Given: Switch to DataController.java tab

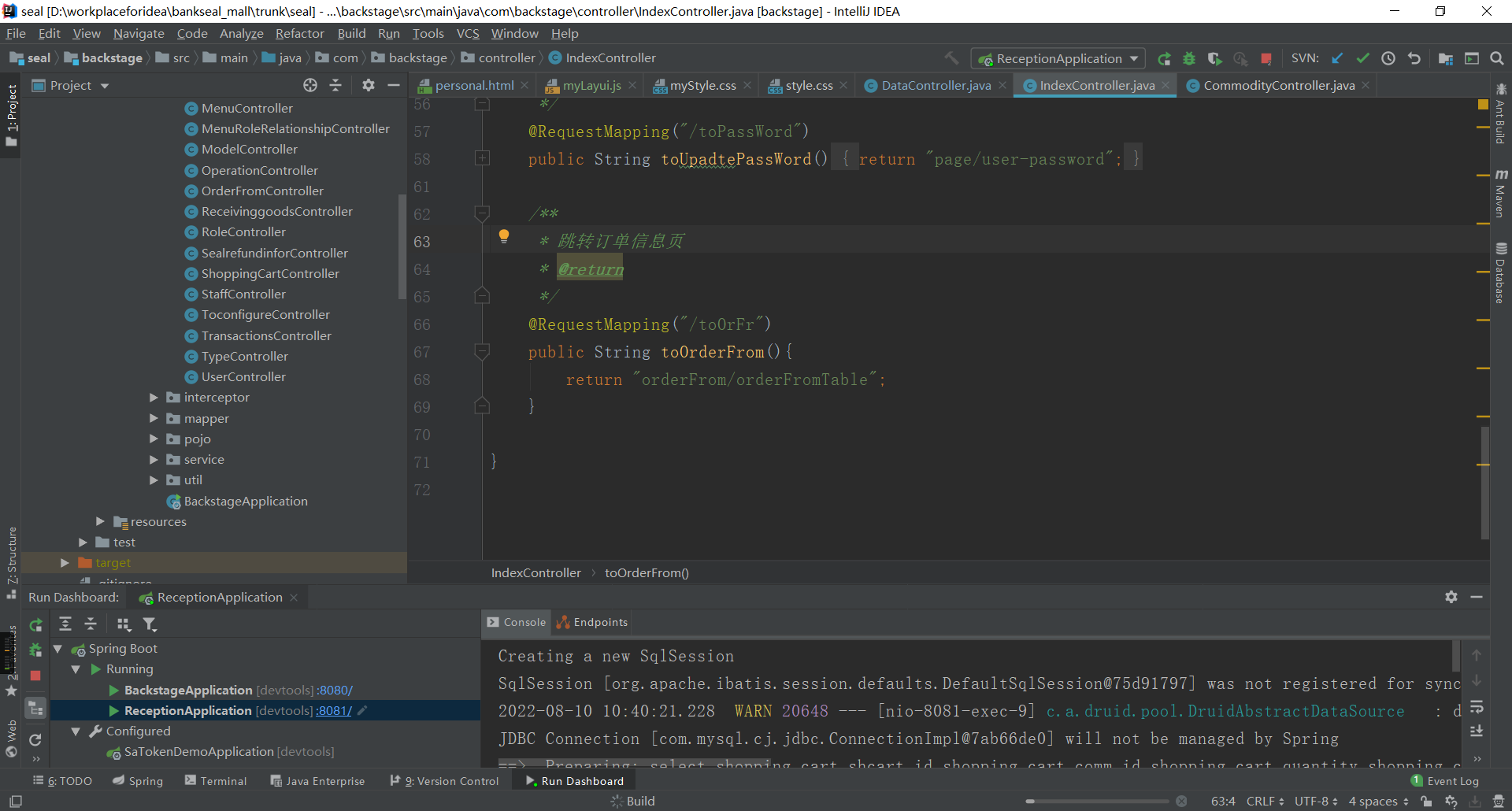Looking at the screenshot, I should 936,85.
